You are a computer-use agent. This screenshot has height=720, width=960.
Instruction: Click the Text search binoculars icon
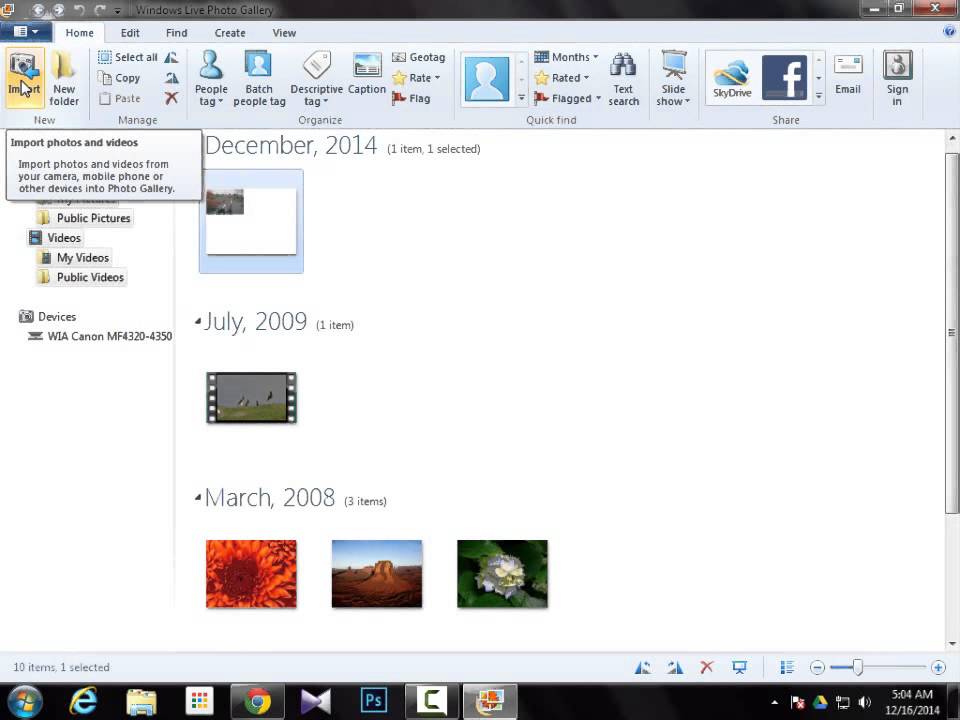click(x=623, y=78)
